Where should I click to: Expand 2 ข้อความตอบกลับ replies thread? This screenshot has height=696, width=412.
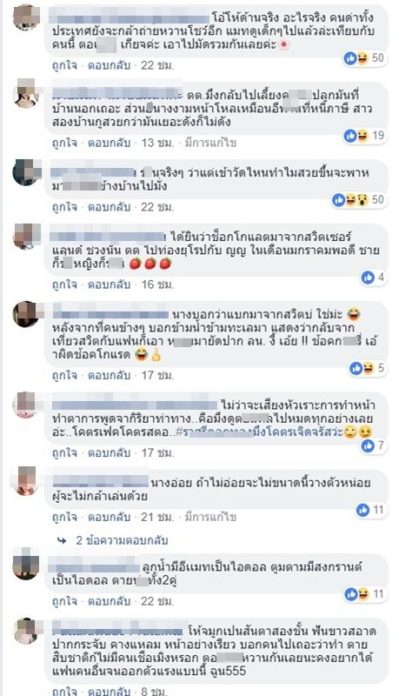coord(122,540)
